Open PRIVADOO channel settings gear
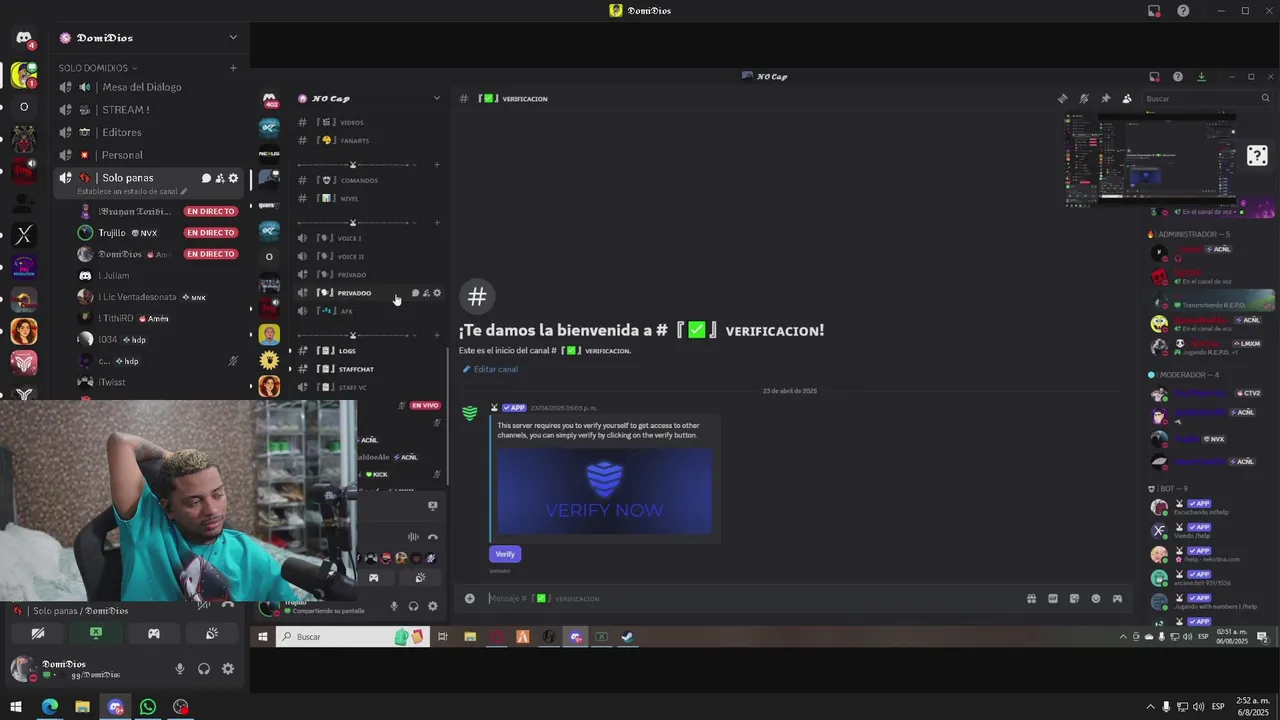This screenshot has width=1280, height=720. click(x=437, y=293)
